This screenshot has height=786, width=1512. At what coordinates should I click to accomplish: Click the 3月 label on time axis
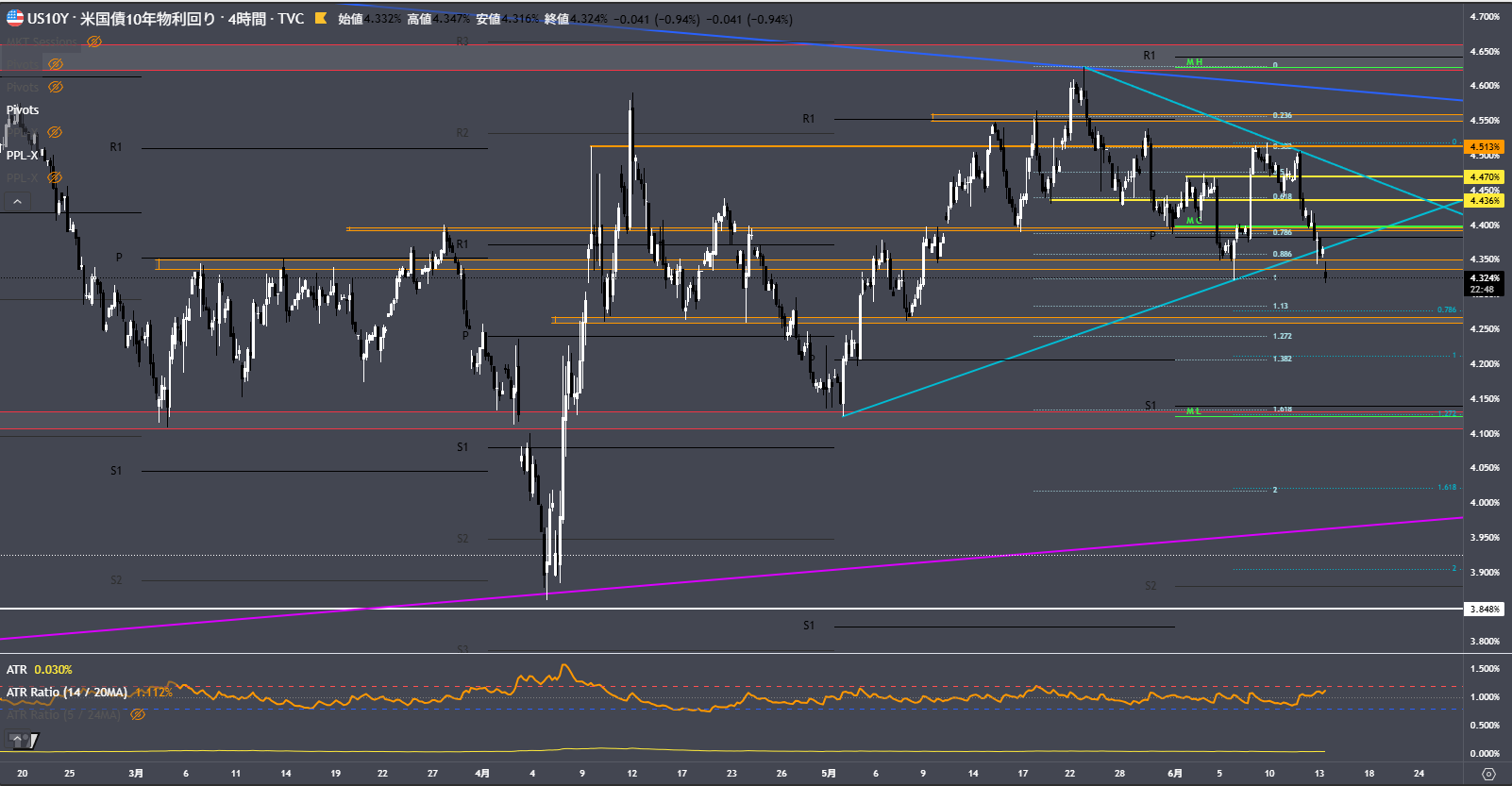coord(136,773)
